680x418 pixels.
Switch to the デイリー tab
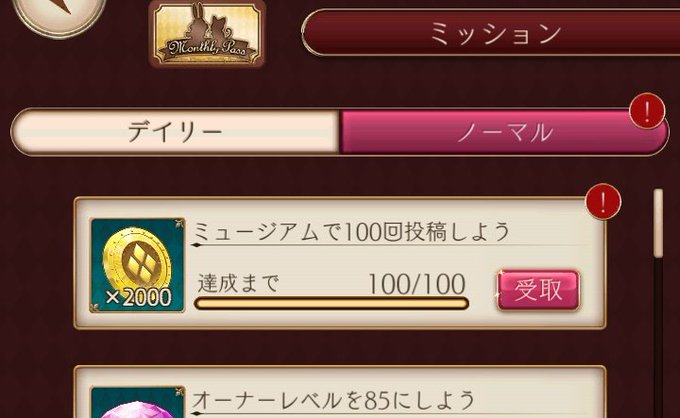coord(175,132)
